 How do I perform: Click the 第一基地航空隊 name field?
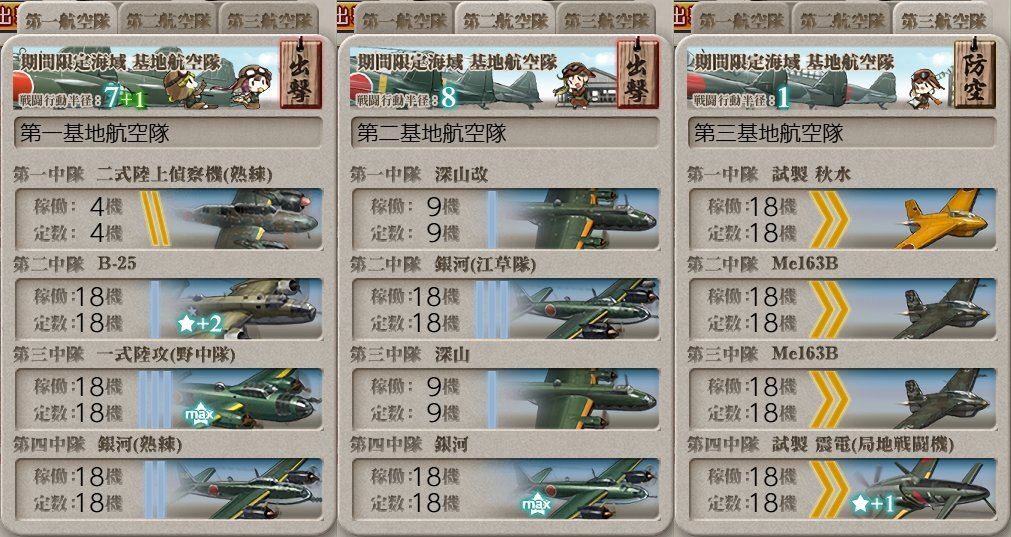(168, 133)
